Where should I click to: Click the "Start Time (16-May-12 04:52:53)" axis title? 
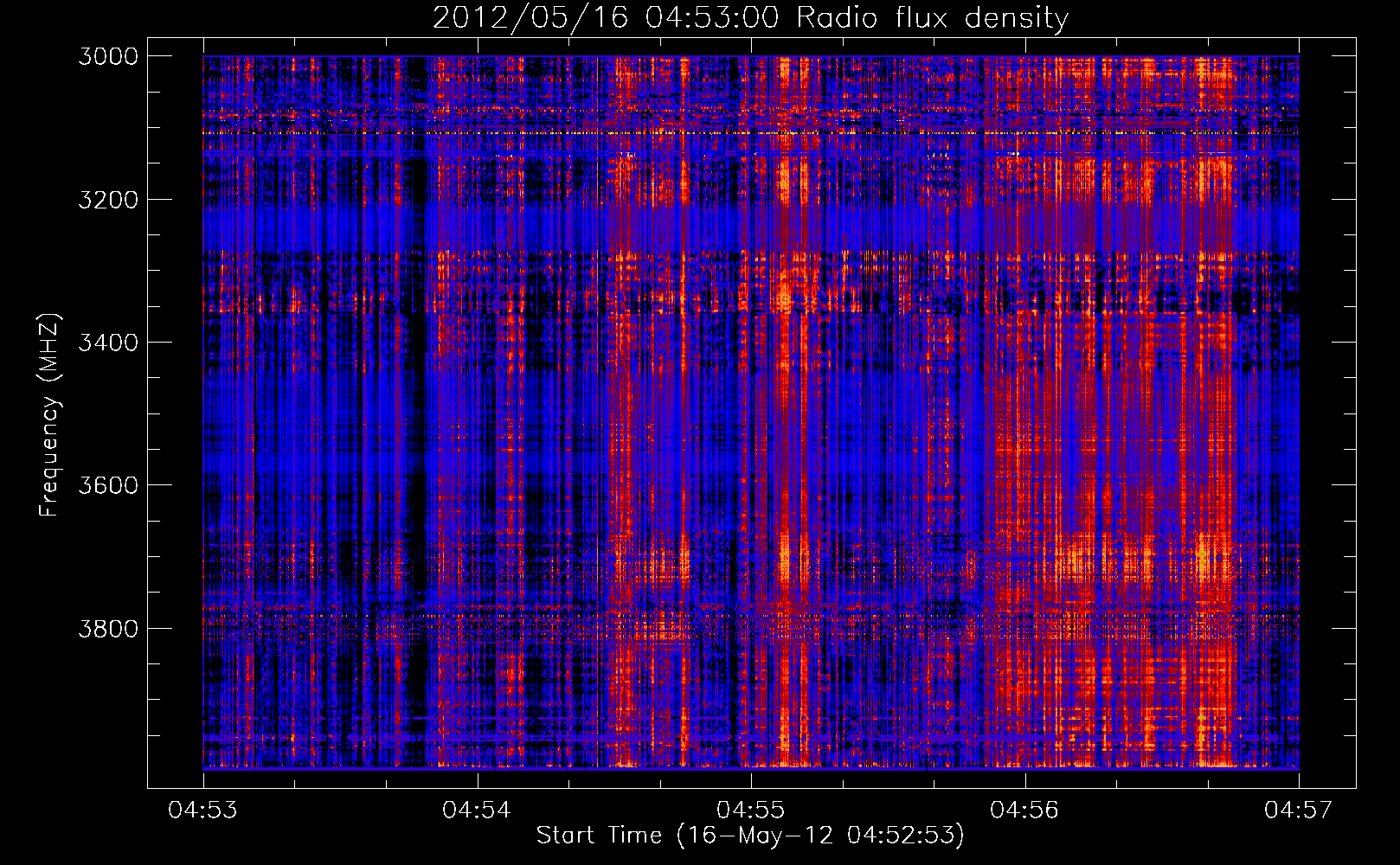pyautogui.click(x=750, y=836)
